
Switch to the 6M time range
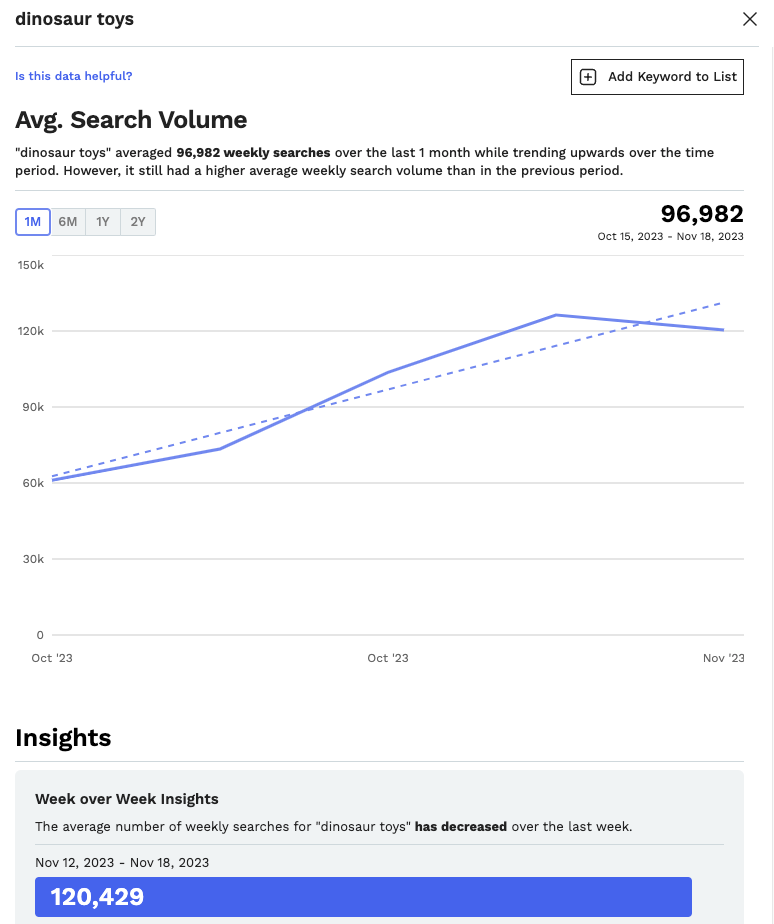coord(68,222)
